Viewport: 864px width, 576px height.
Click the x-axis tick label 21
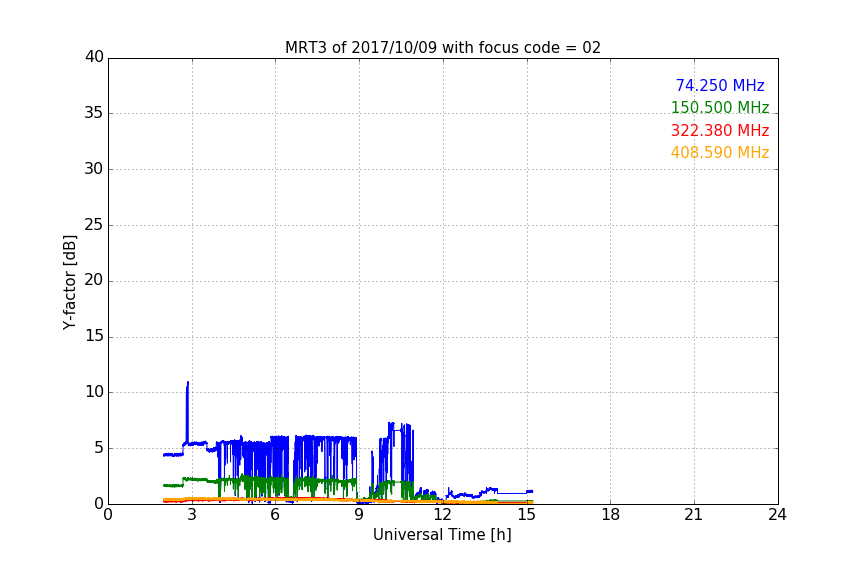[694, 515]
